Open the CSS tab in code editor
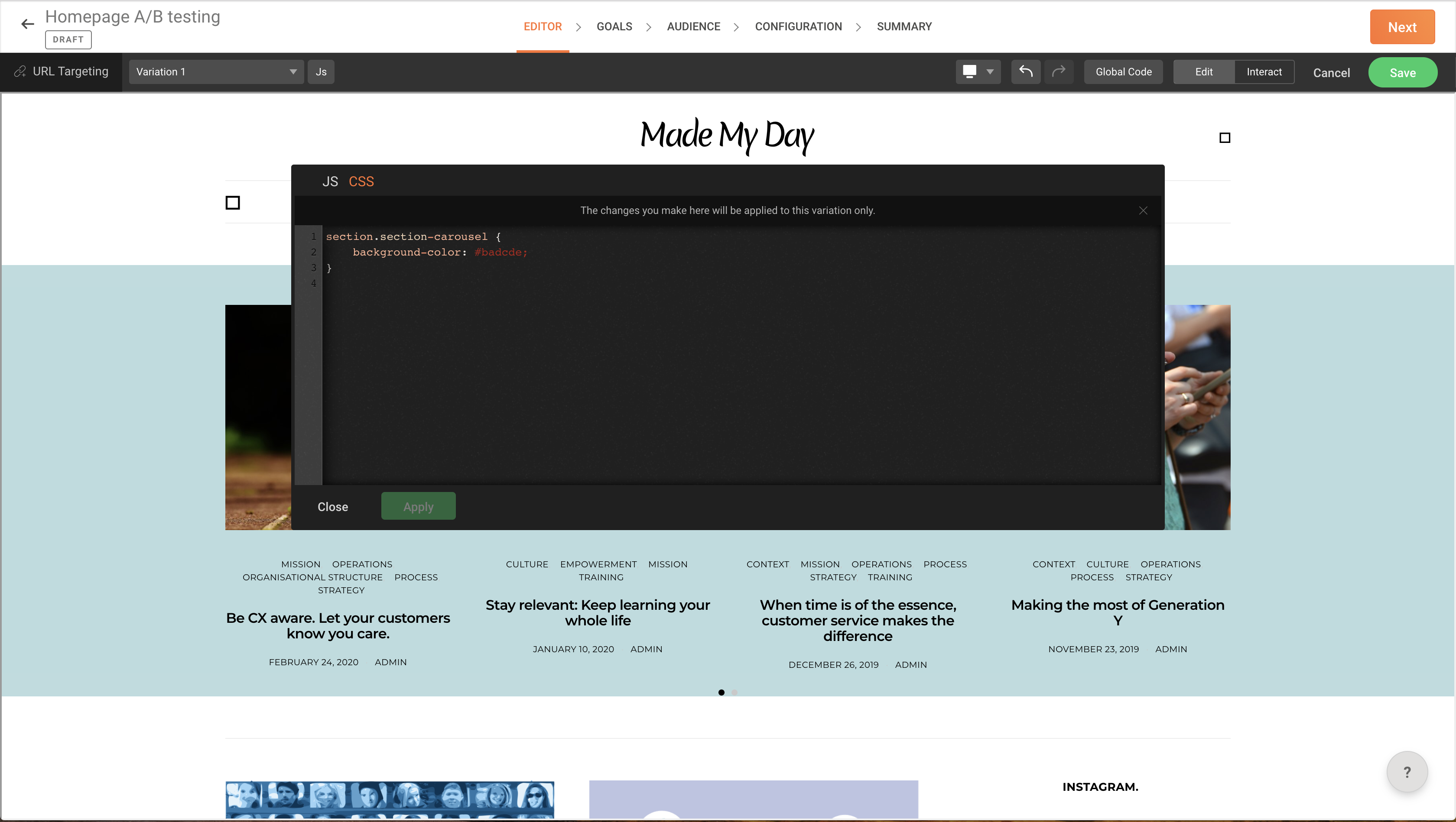 point(361,181)
